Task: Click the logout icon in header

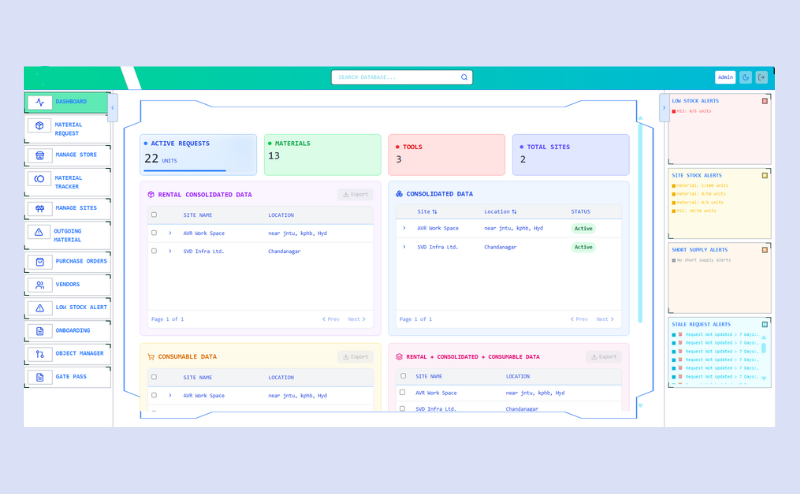Action: [762, 77]
